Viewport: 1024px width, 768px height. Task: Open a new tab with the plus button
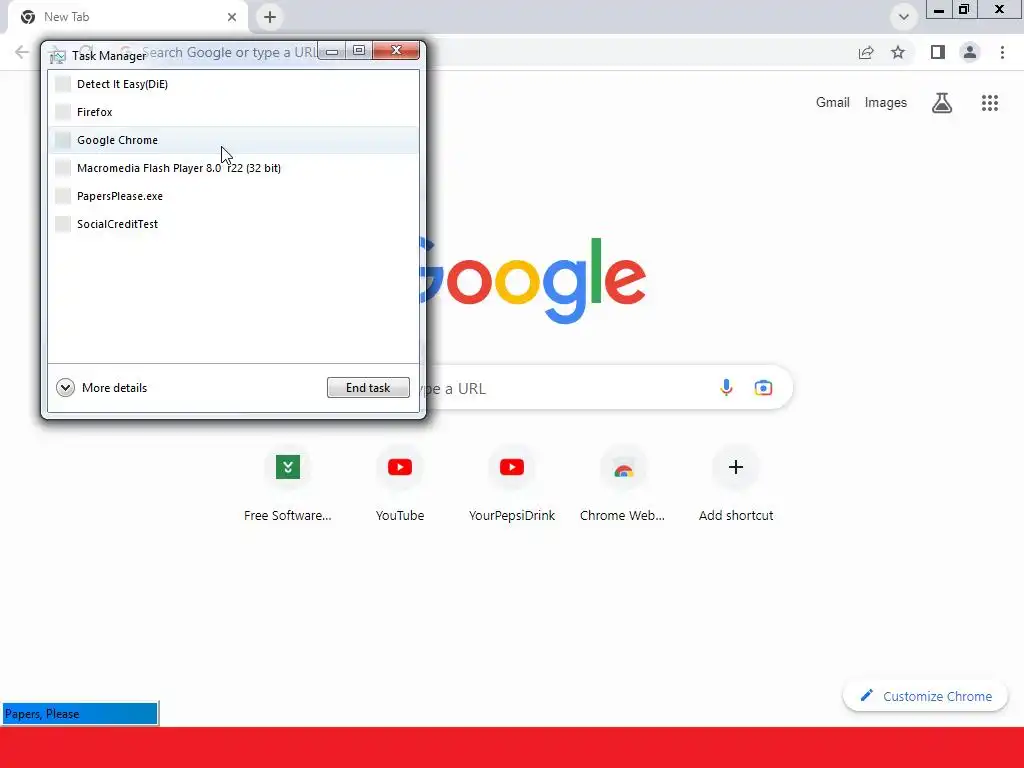(270, 17)
